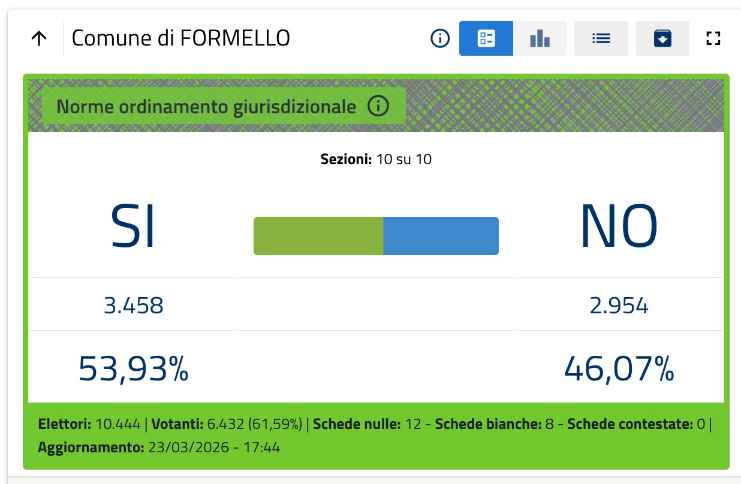Expand the panel to fullscreen
This screenshot has height=484, width=741.
pyautogui.click(x=713, y=39)
